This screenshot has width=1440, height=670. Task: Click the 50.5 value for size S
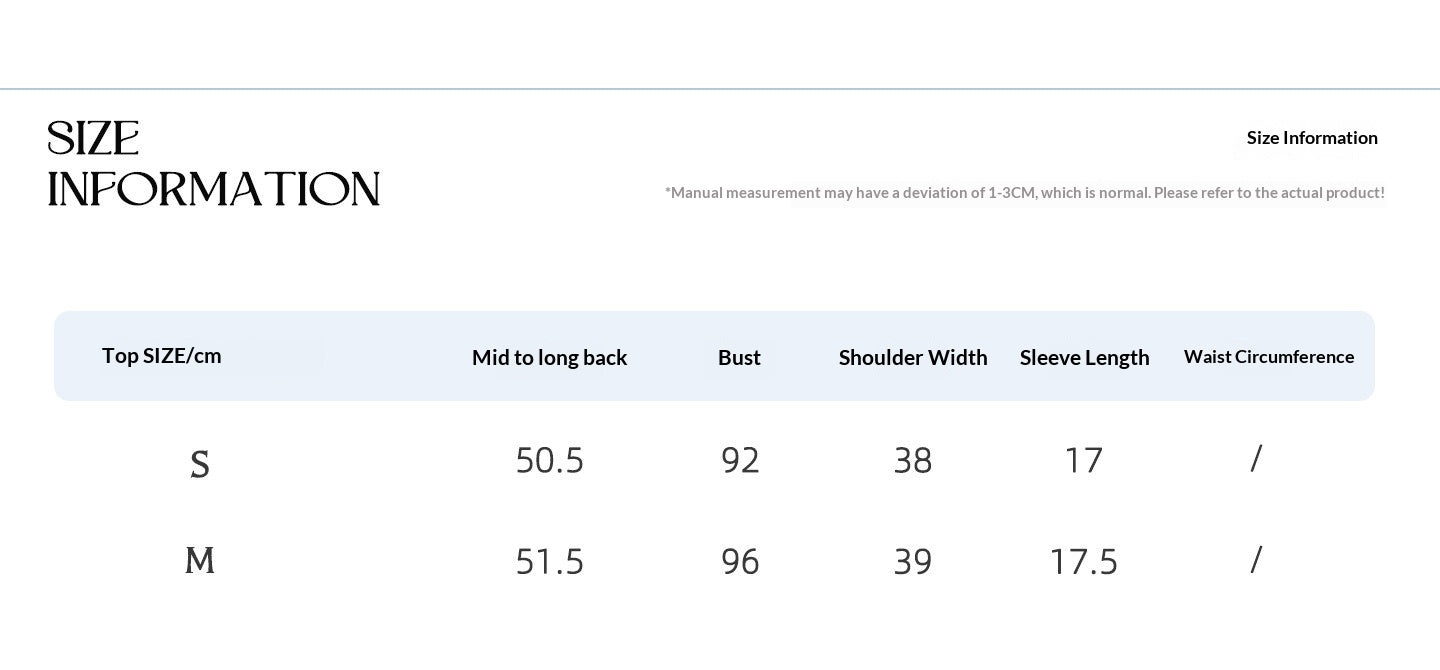tap(550, 460)
